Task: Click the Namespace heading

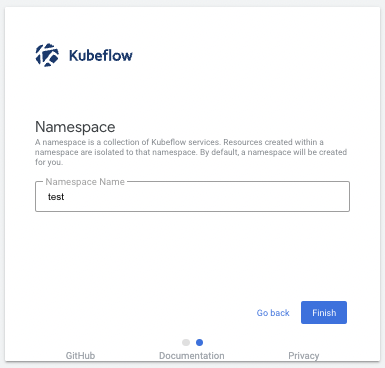Action: coord(75,127)
